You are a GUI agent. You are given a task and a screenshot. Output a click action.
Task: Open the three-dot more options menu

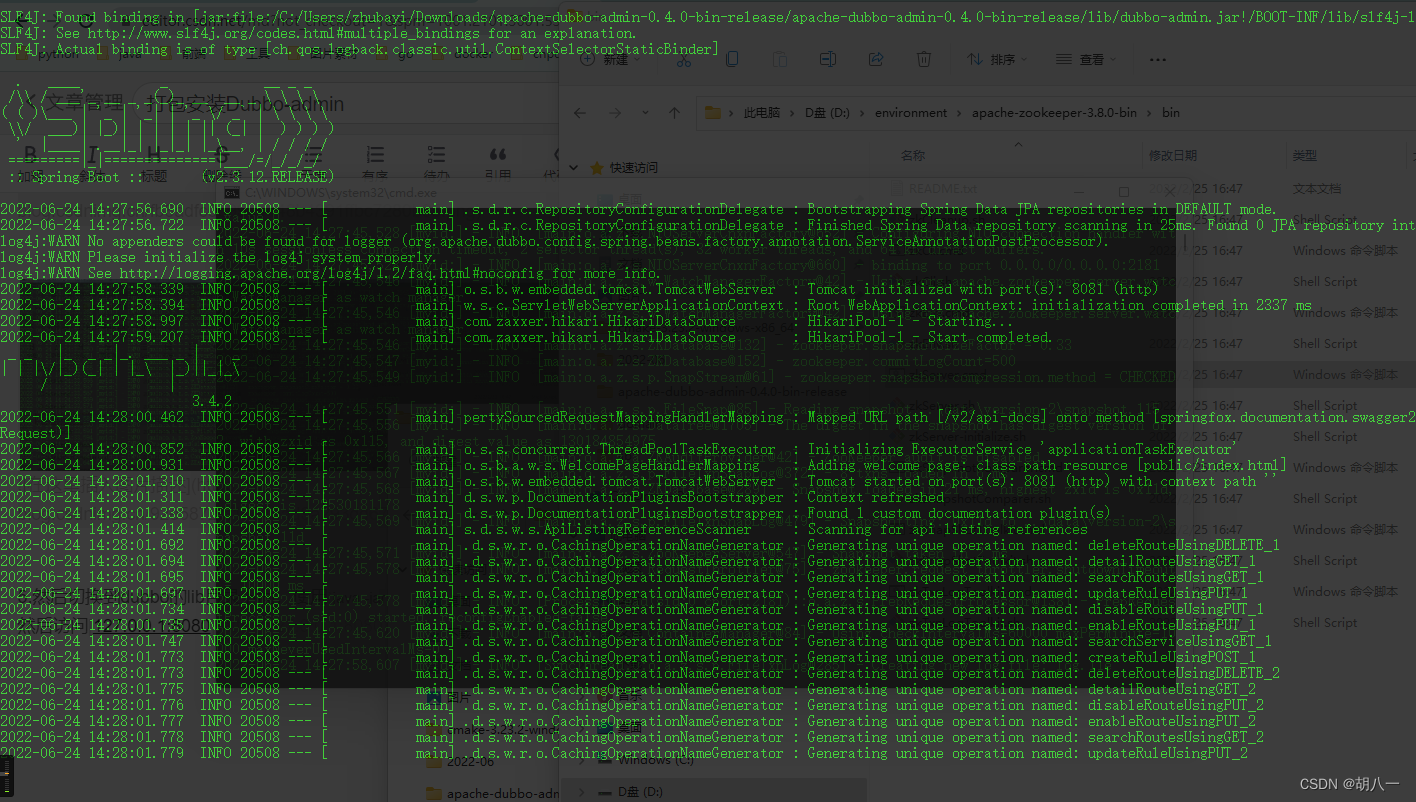pos(1158,60)
